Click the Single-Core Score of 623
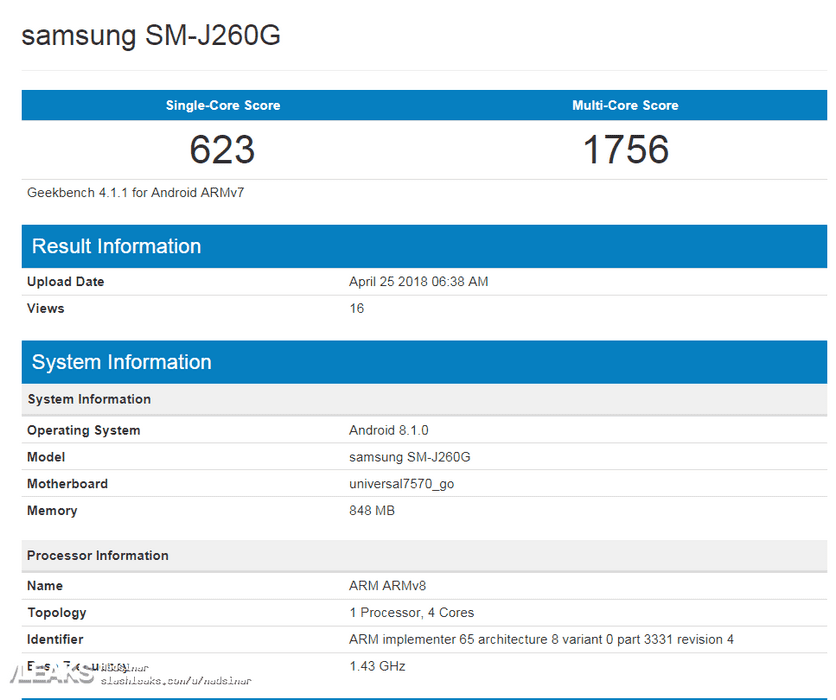This screenshot has width=836, height=700. [222, 150]
